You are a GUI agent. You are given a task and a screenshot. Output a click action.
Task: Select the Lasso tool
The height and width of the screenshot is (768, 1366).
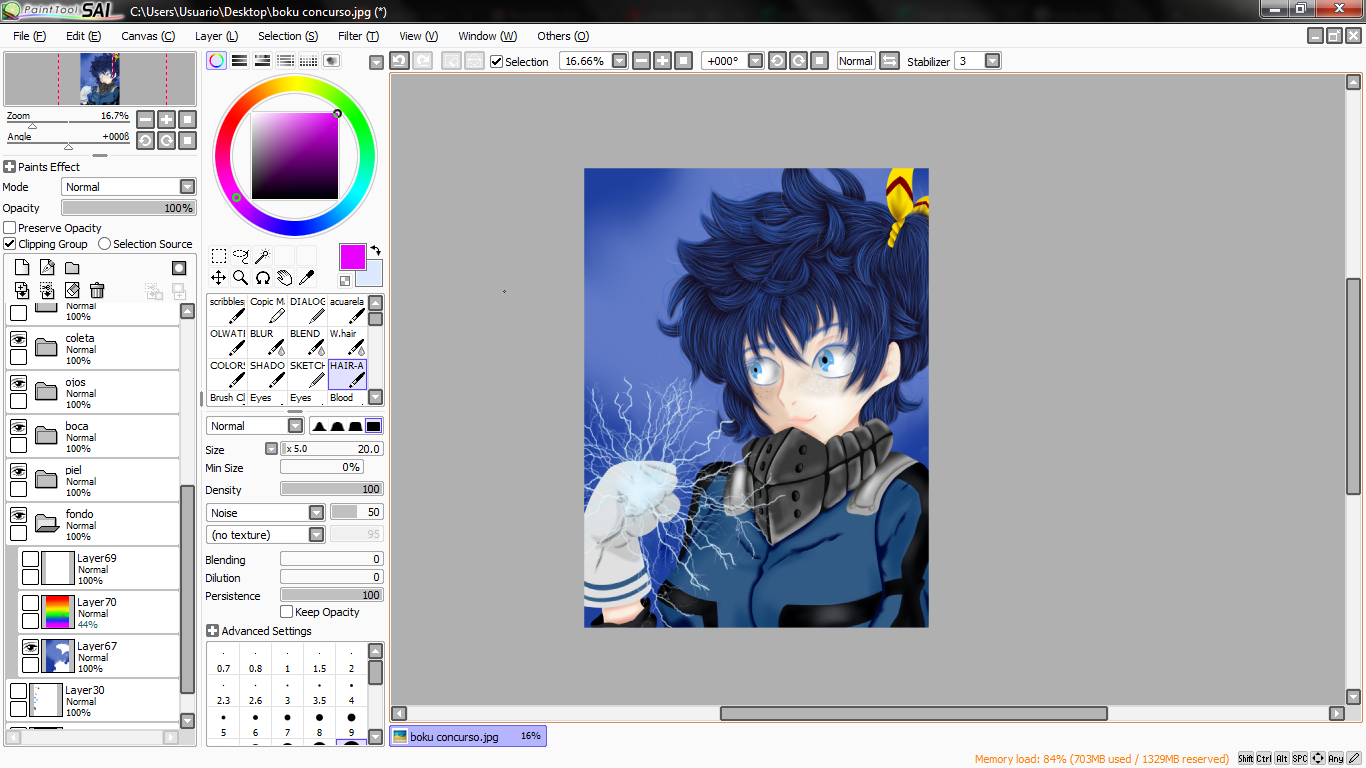(x=241, y=256)
